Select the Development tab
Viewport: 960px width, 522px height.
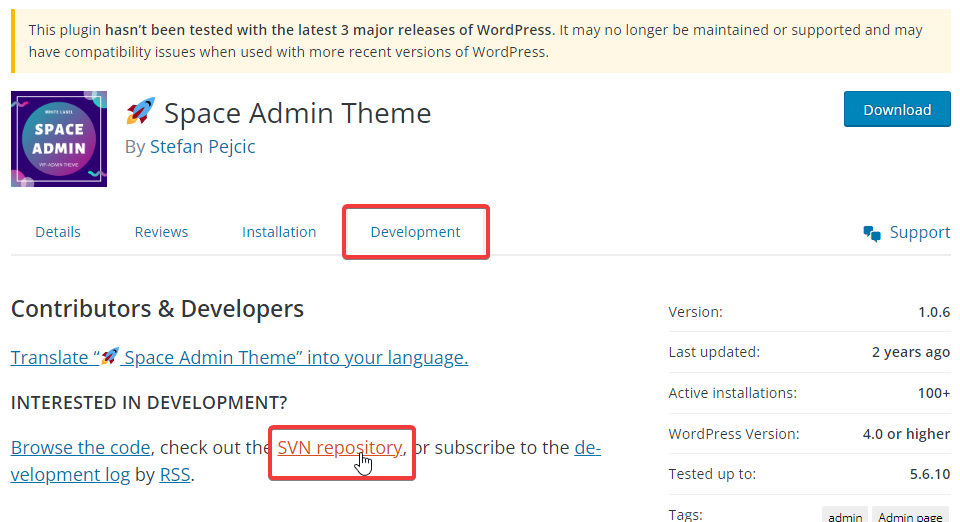click(x=415, y=232)
